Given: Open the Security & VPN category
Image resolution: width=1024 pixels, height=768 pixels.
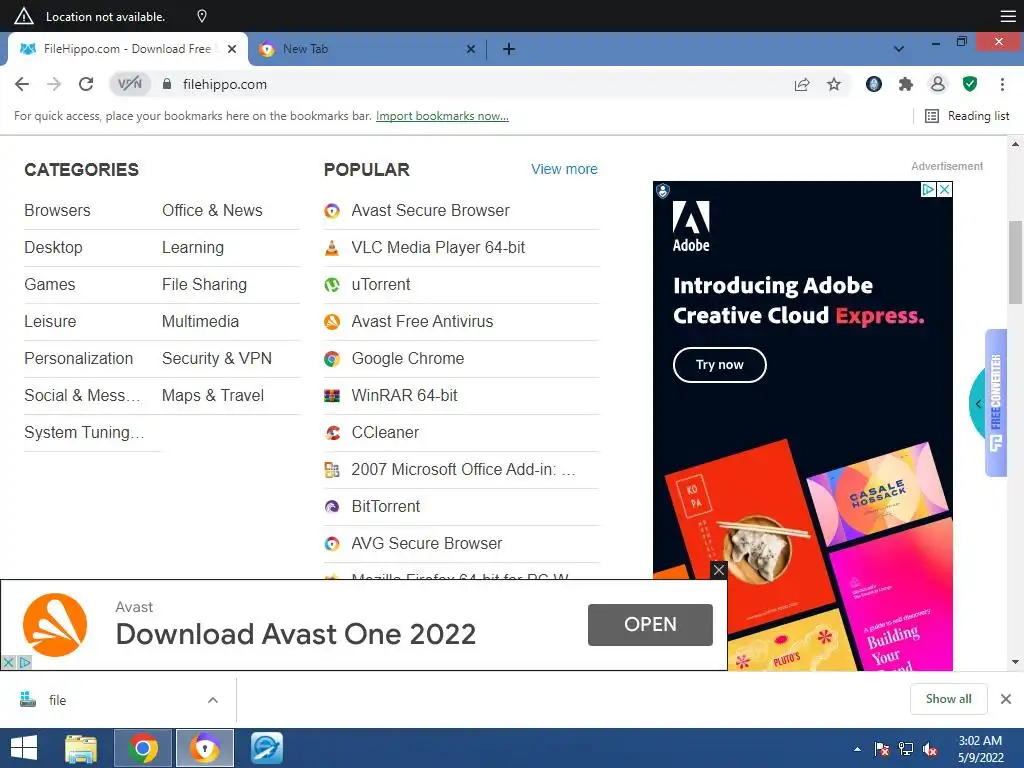Looking at the screenshot, I should [217, 359].
